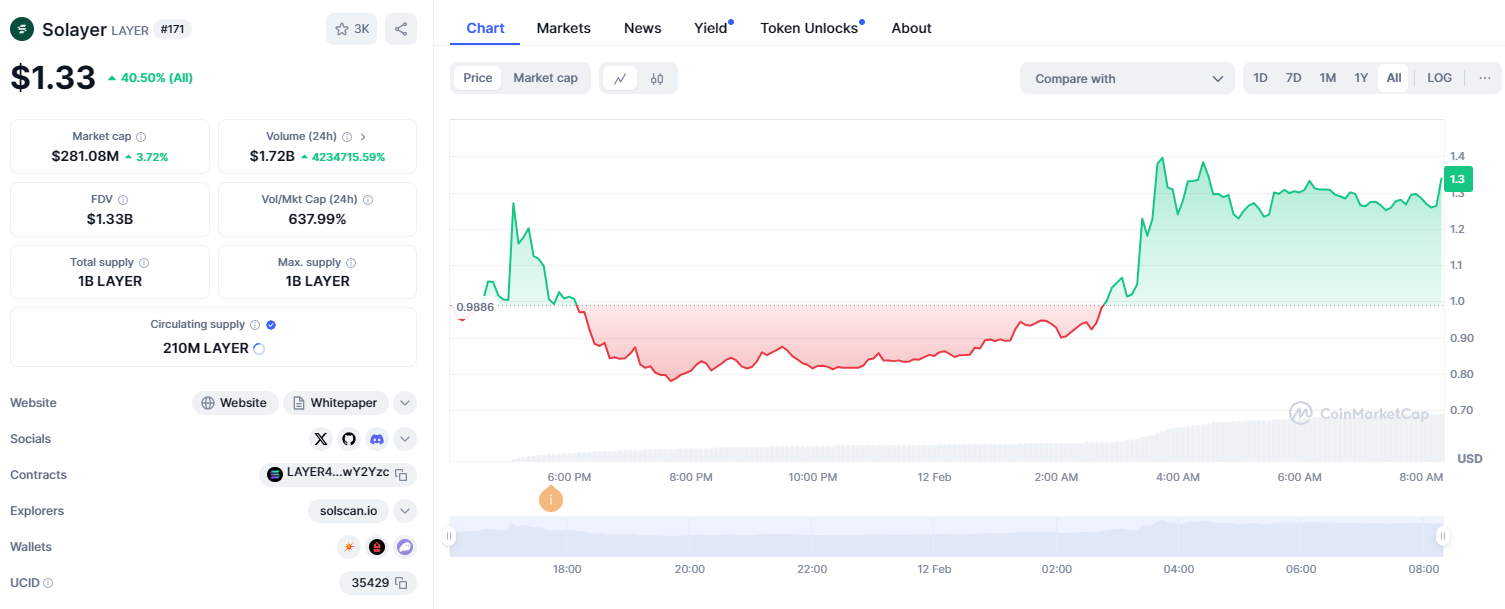Switch chart to Price view
The height and width of the screenshot is (609, 1505).
coord(478,78)
